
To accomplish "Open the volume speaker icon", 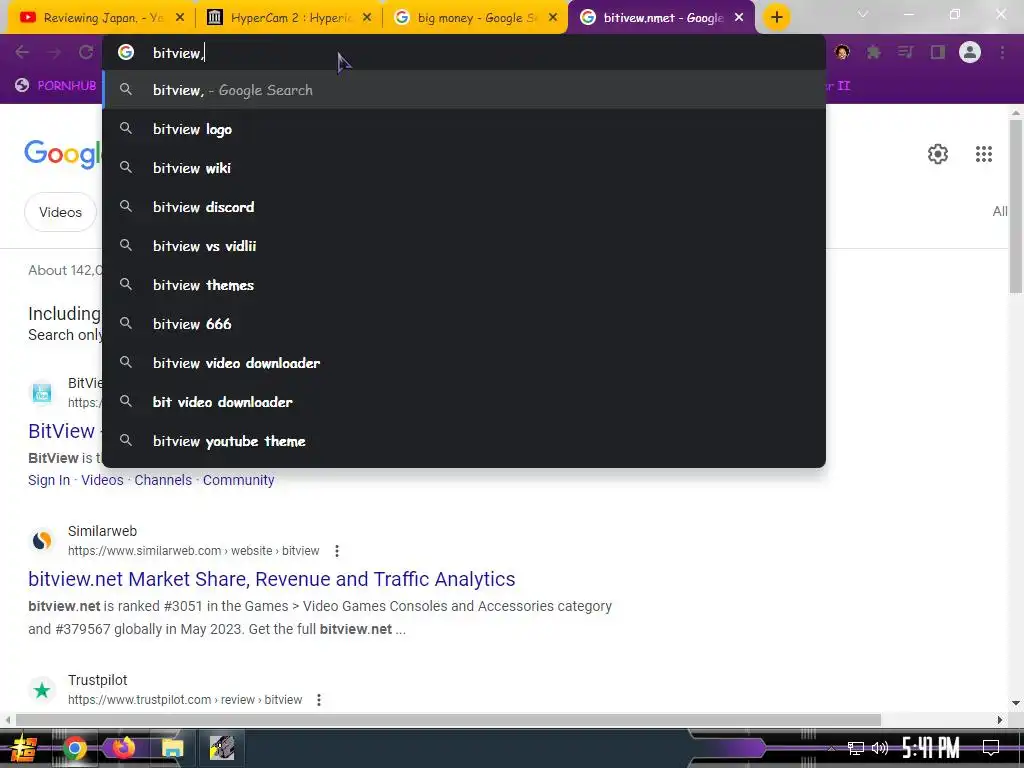I will (880, 748).
